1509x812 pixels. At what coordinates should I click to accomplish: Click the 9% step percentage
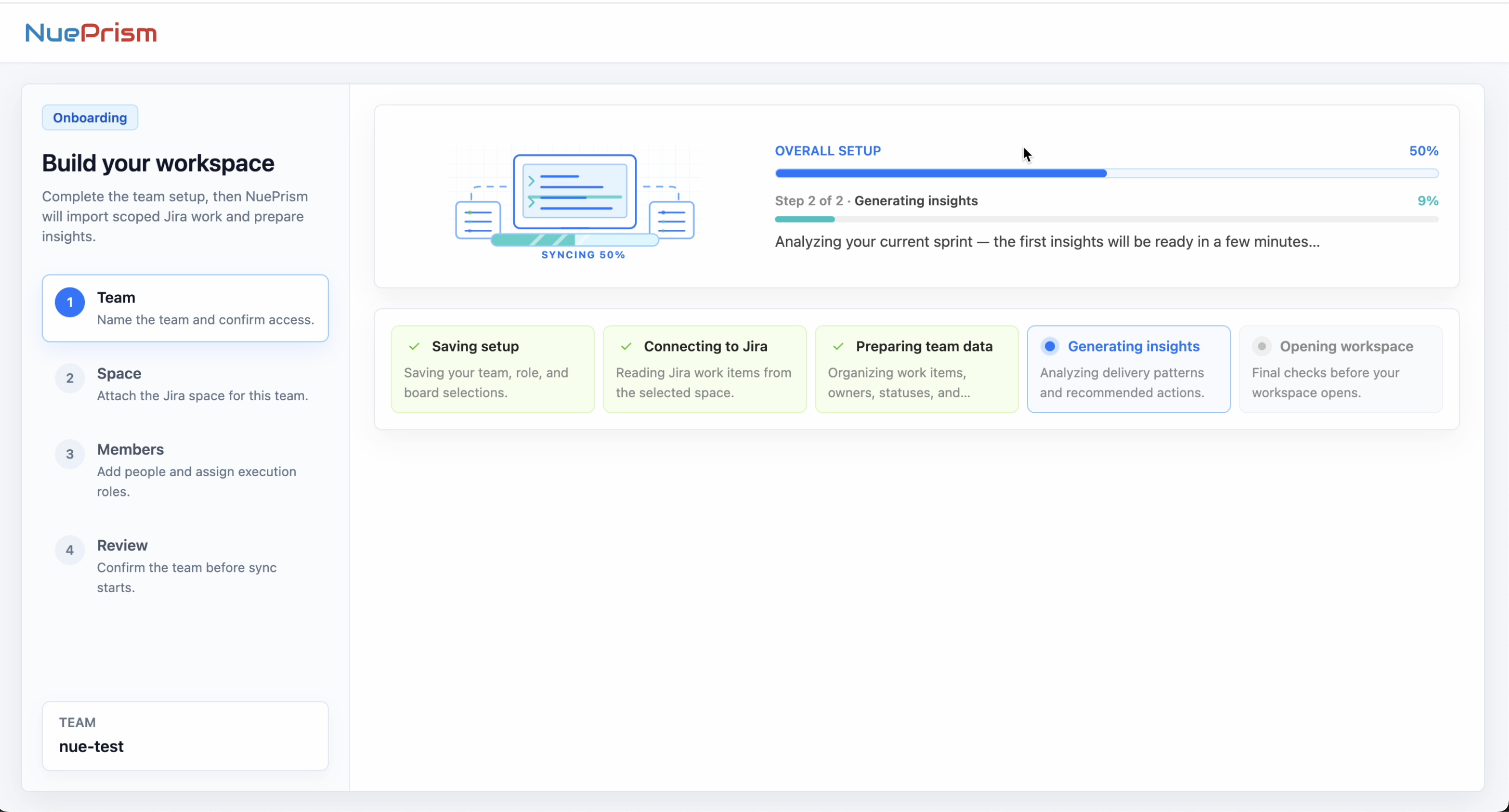(1428, 201)
